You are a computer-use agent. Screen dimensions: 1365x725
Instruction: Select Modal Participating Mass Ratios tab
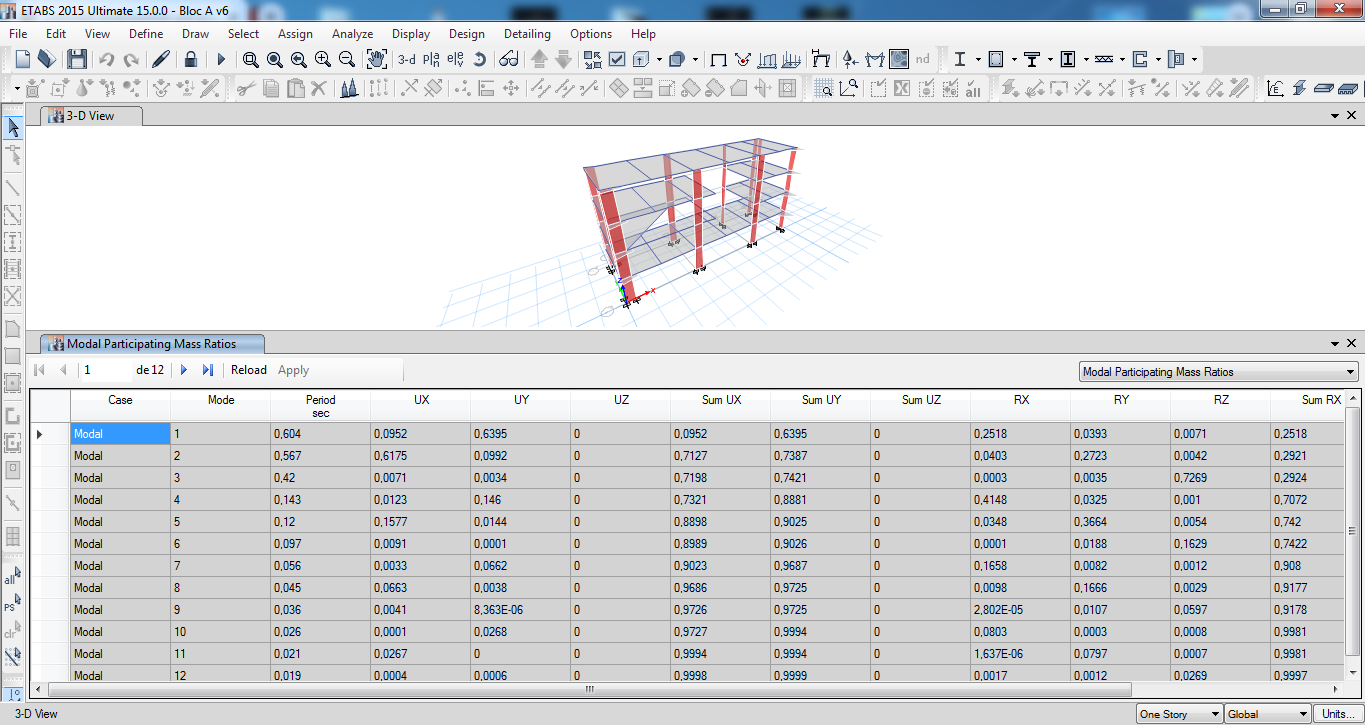(x=152, y=343)
